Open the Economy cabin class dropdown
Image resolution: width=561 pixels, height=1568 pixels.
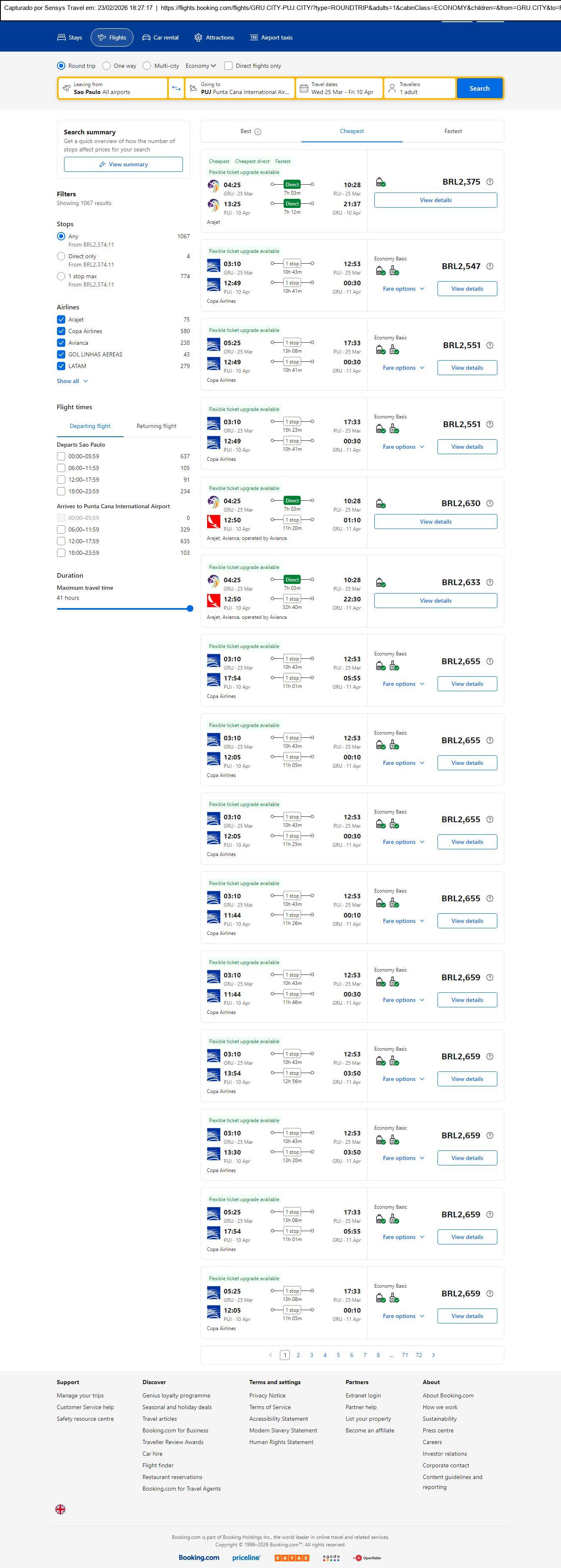pos(201,66)
